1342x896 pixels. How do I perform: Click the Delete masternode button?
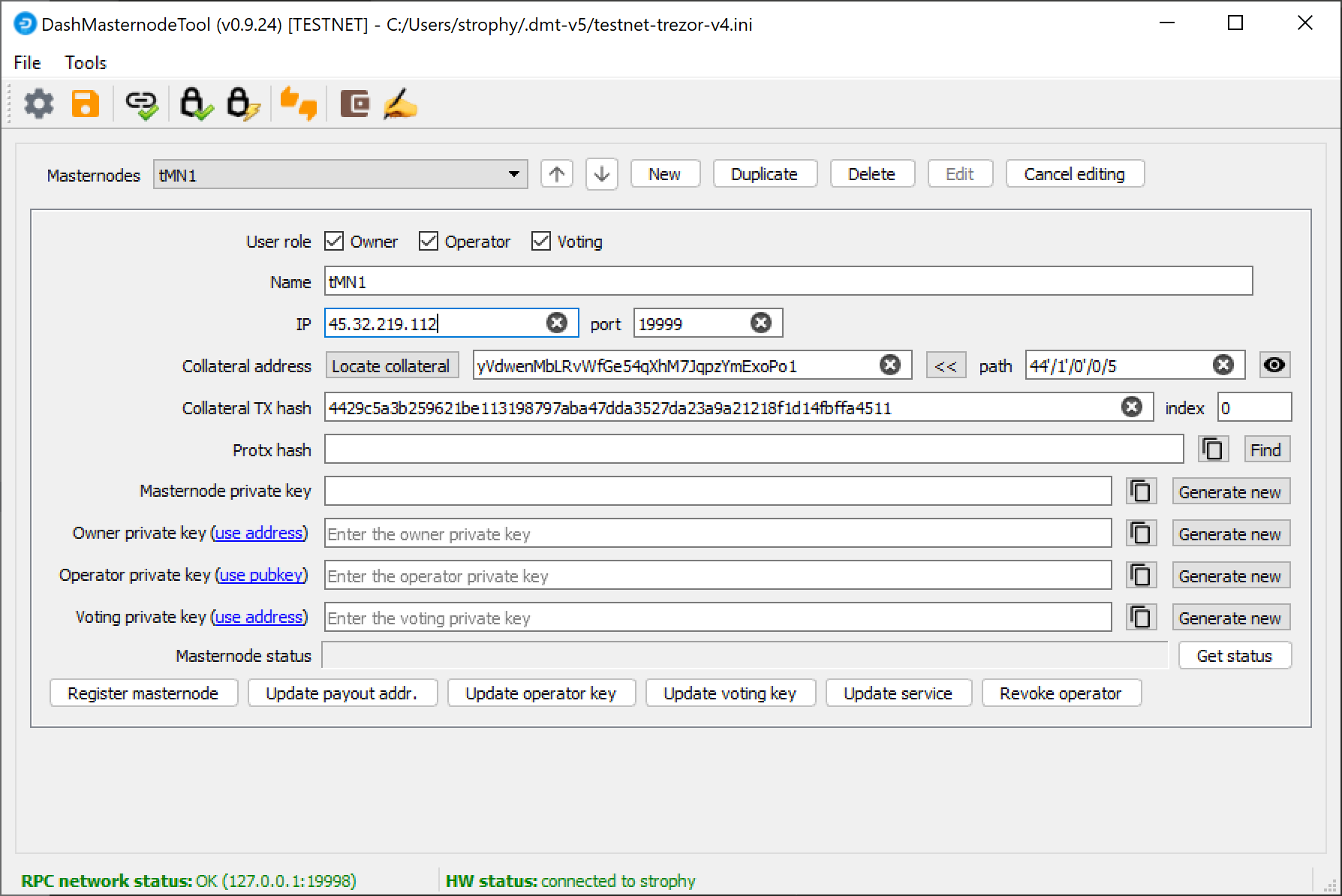tap(872, 174)
